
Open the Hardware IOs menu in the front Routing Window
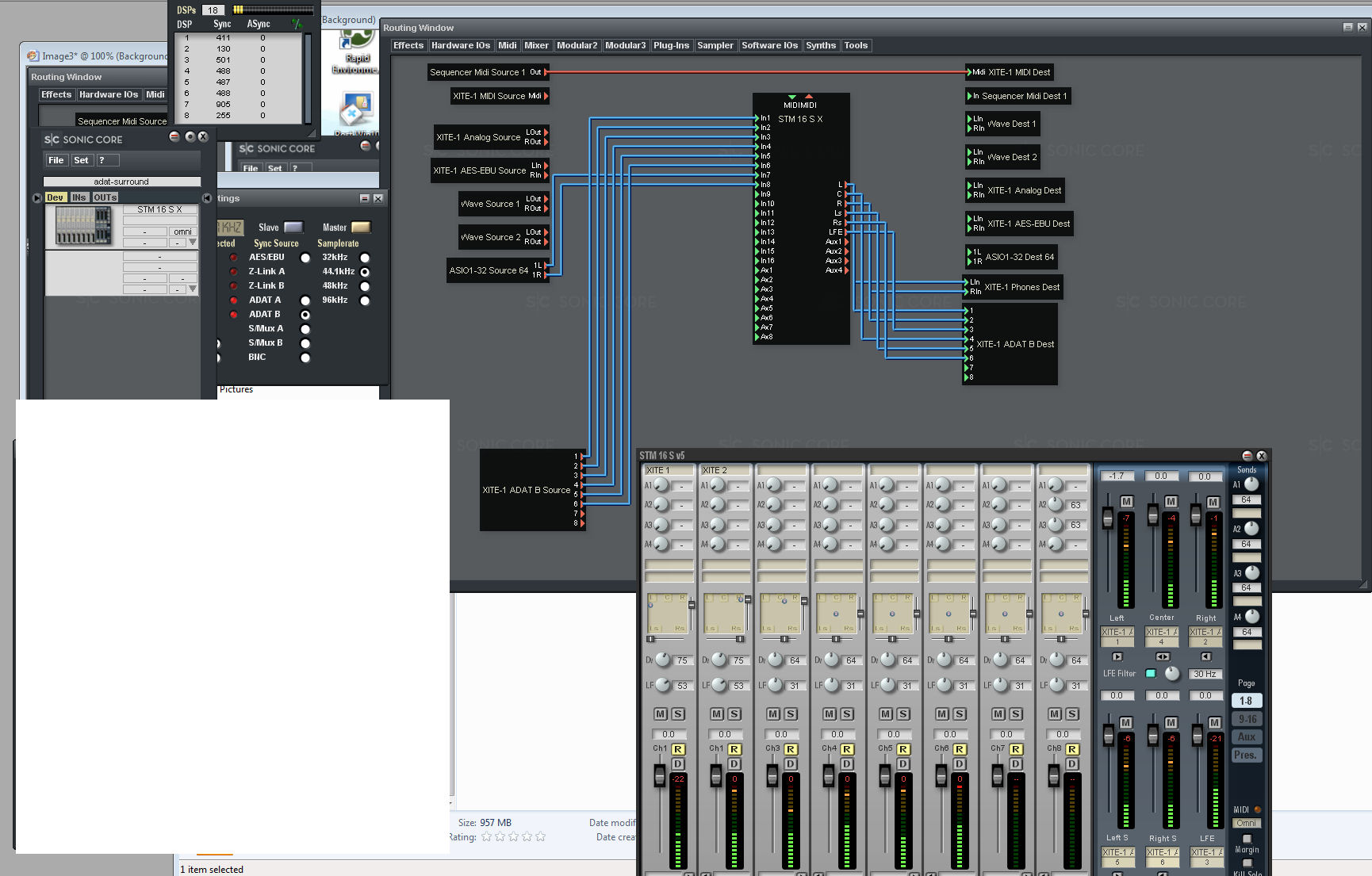click(460, 45)
